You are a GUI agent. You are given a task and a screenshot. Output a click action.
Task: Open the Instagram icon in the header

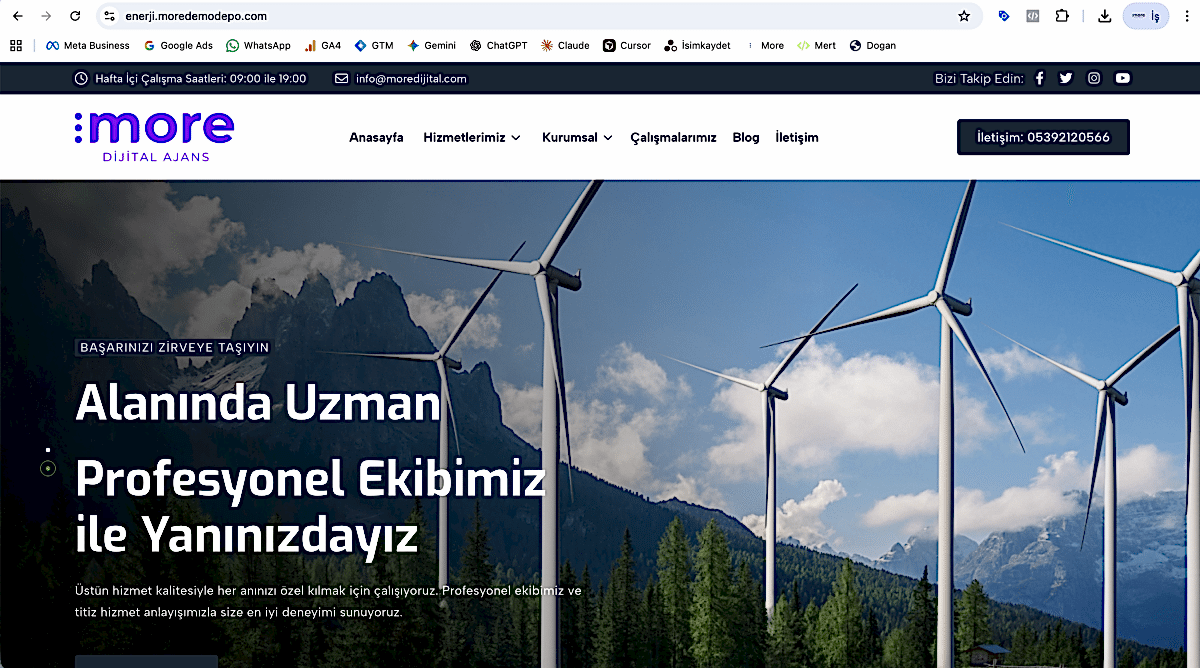[x=1094, y=78]
